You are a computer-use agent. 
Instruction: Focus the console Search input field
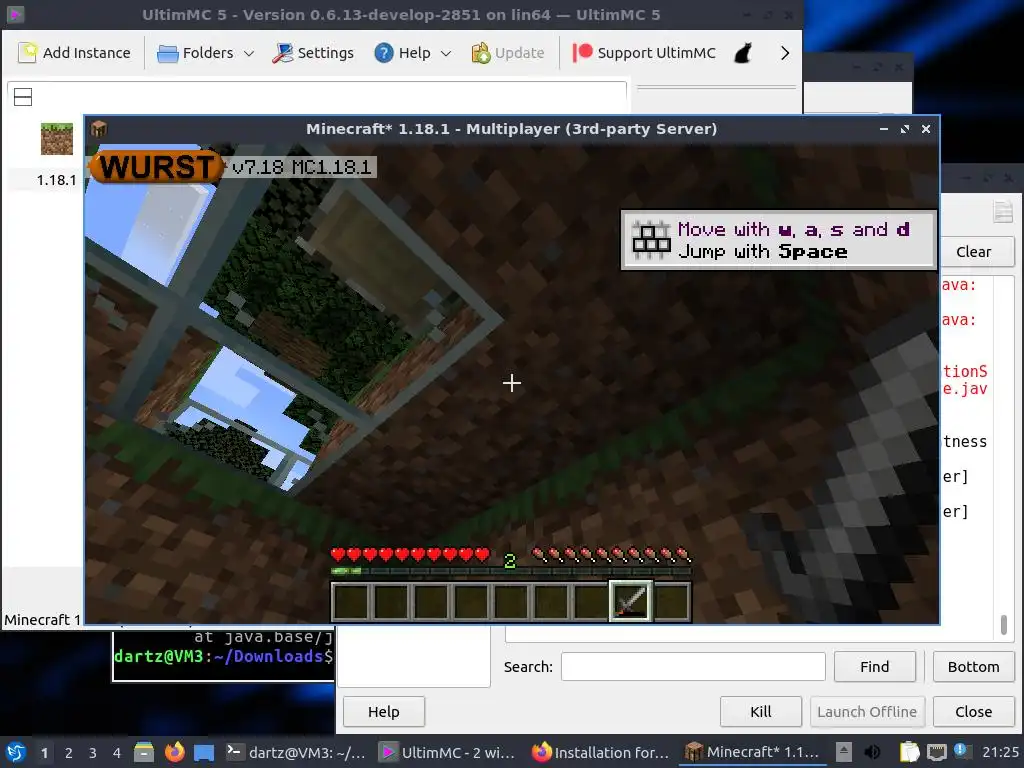point(693,667)
